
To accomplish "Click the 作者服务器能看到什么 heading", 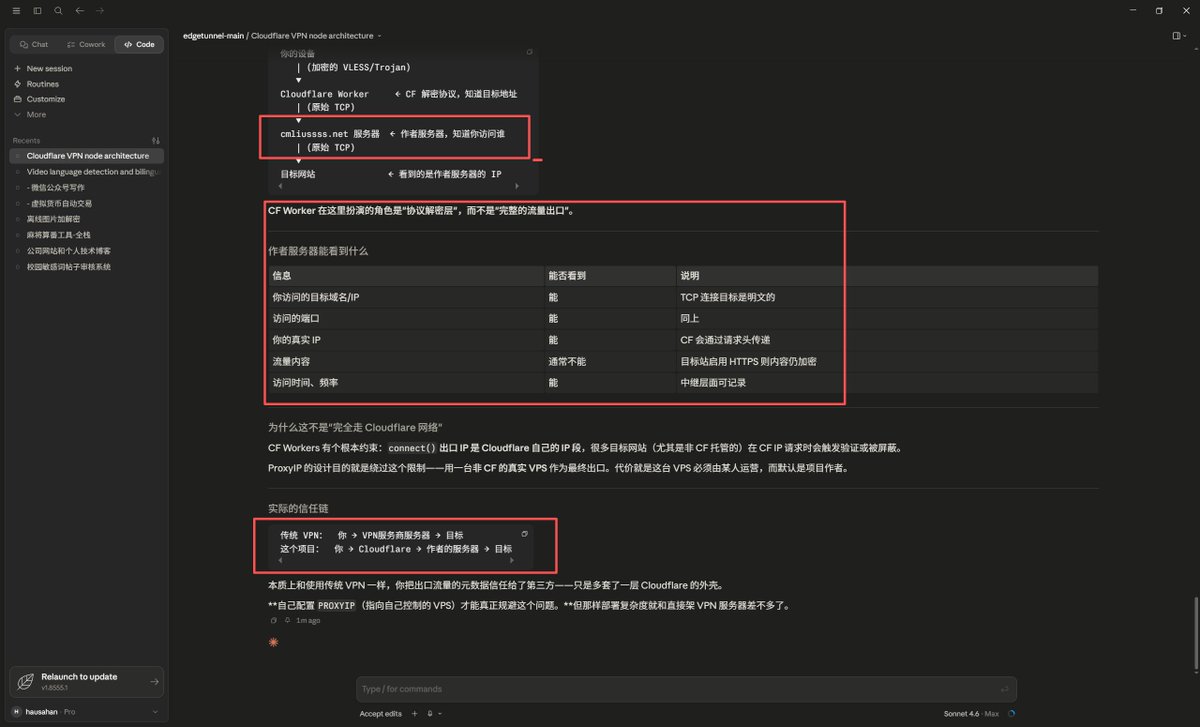I will click(x=318, y=251).
